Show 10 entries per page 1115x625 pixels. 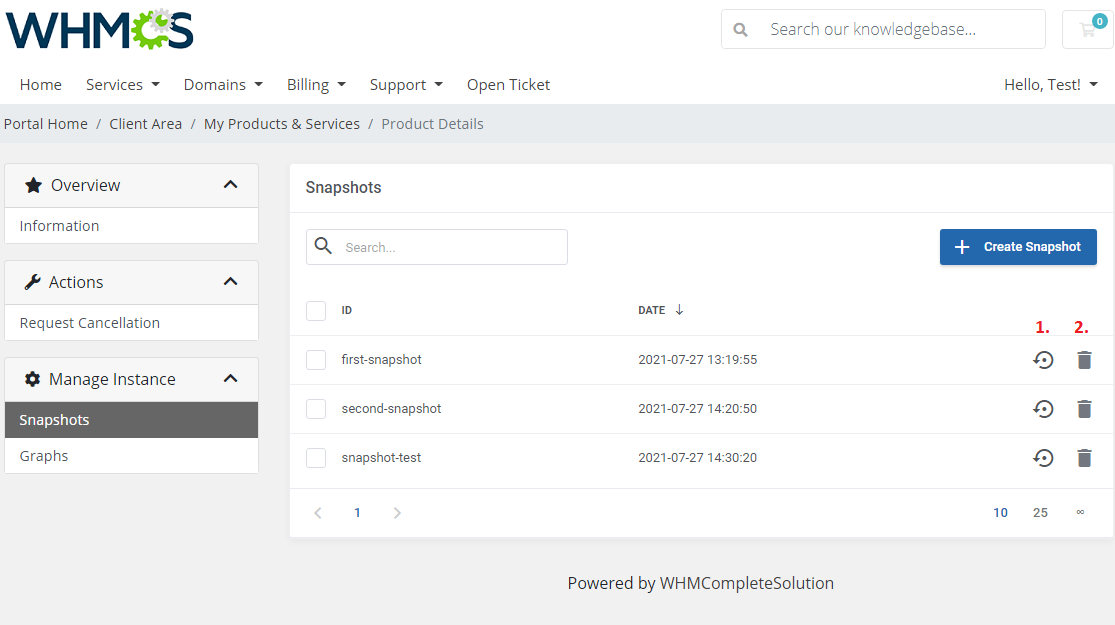pyautogui.click(x=1001, y=513)
